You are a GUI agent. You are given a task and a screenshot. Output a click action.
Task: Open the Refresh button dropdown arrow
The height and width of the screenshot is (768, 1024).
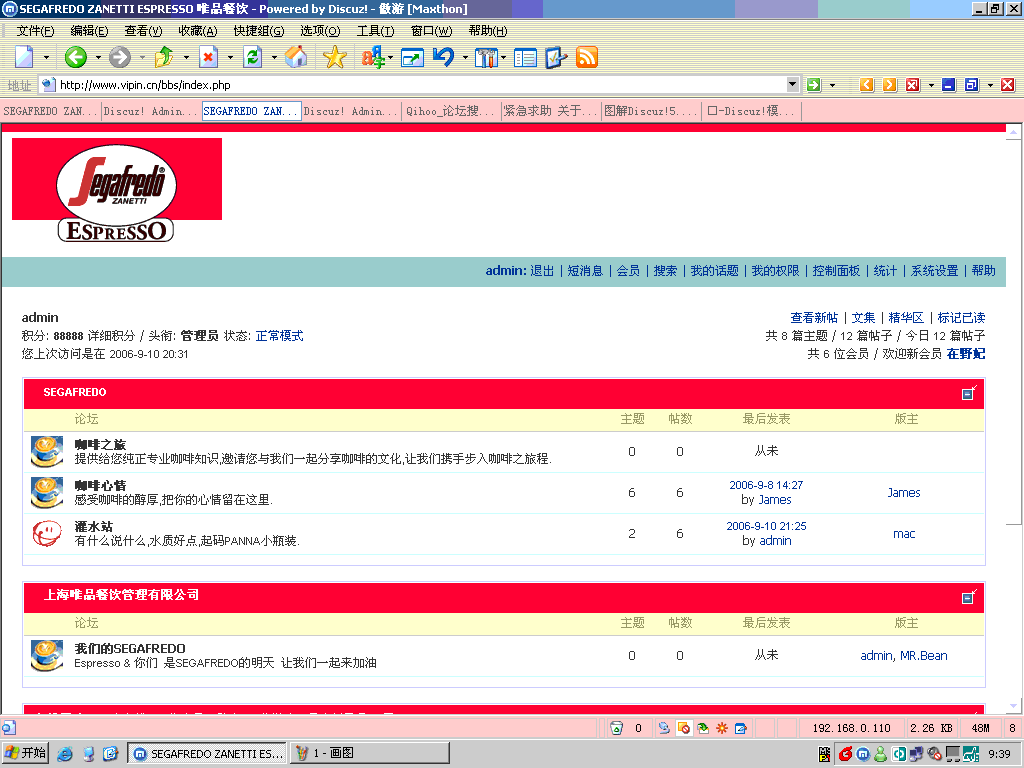point(274,57)
